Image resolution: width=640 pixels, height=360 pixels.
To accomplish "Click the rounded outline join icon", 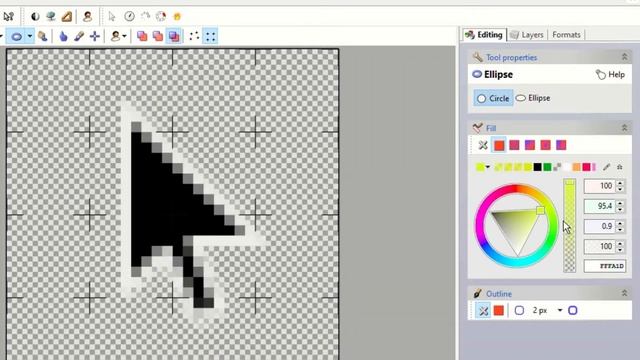I will (x=519, y=311).
